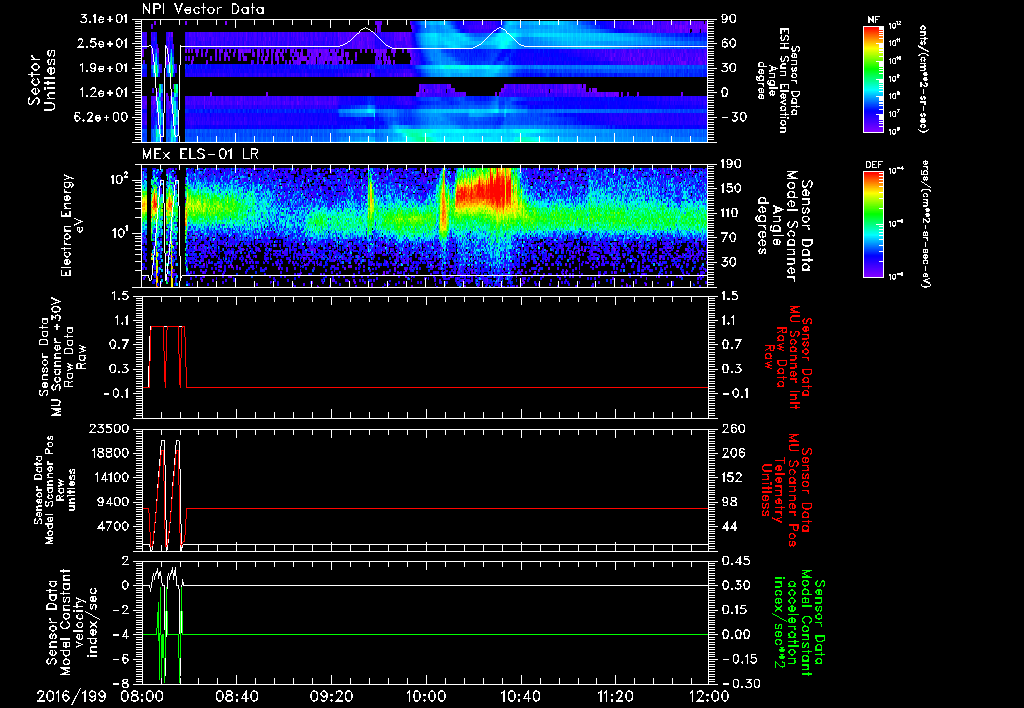
Task: Click the 'cnts/(cm**2-sr-sec)' units label
Action: [x=923, y=78]
